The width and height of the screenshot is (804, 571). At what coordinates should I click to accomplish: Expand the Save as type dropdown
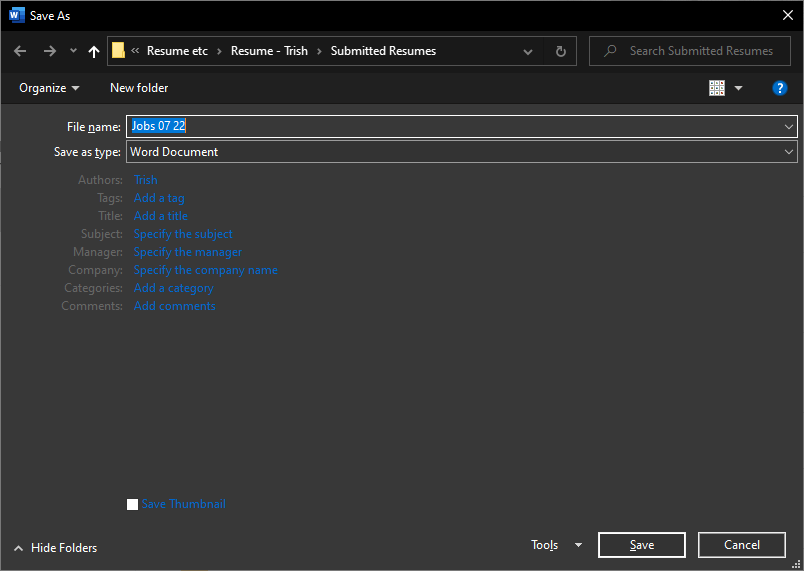click(789, 152)
